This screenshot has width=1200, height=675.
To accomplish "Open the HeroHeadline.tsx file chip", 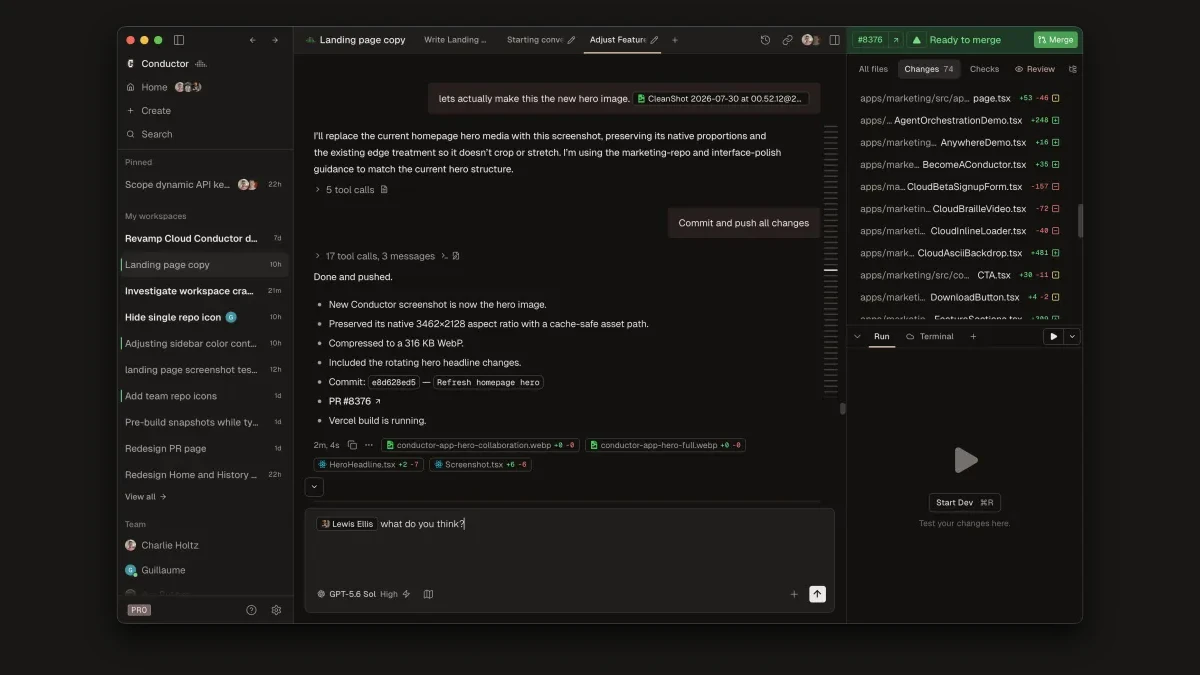I will point(369,465).
